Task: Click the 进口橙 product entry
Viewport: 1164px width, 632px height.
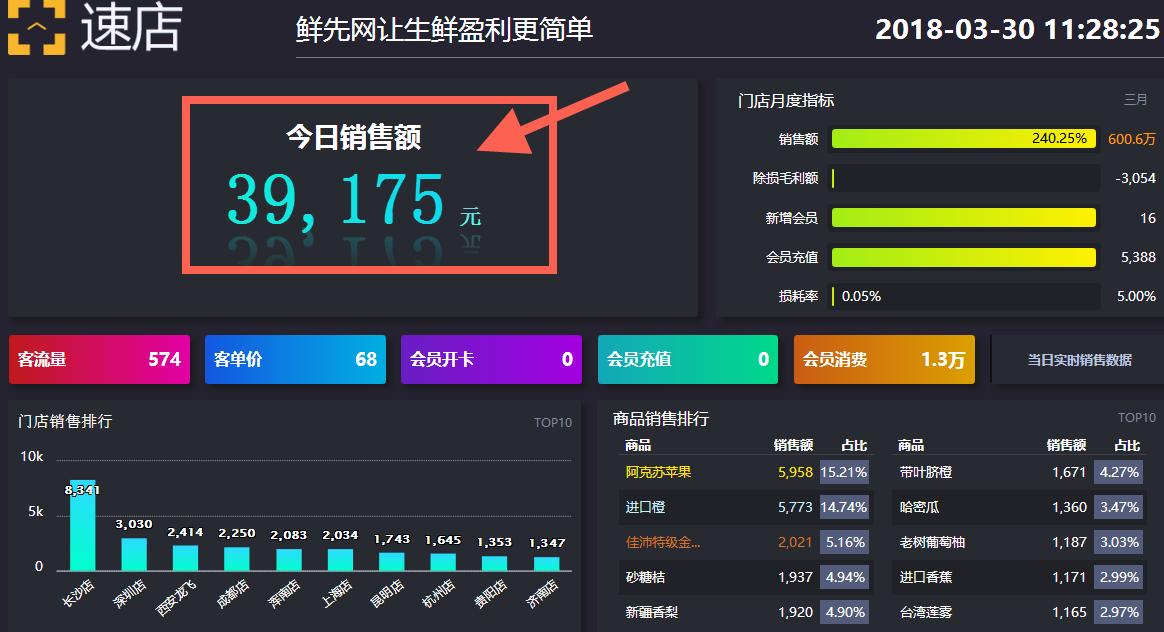Action: 645,507
